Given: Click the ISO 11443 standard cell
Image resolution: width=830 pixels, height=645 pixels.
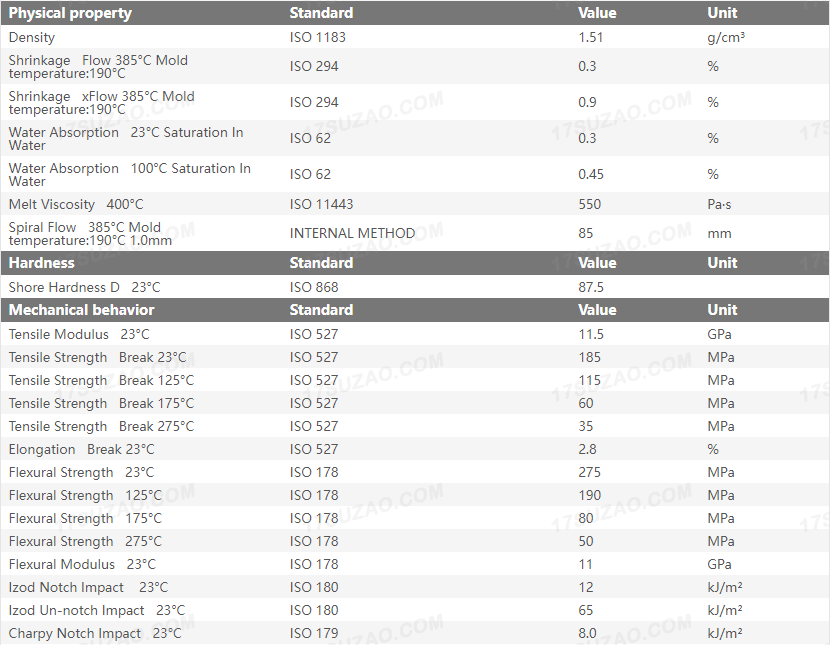Looking at the screenshot, I should (x=321, y=204).
